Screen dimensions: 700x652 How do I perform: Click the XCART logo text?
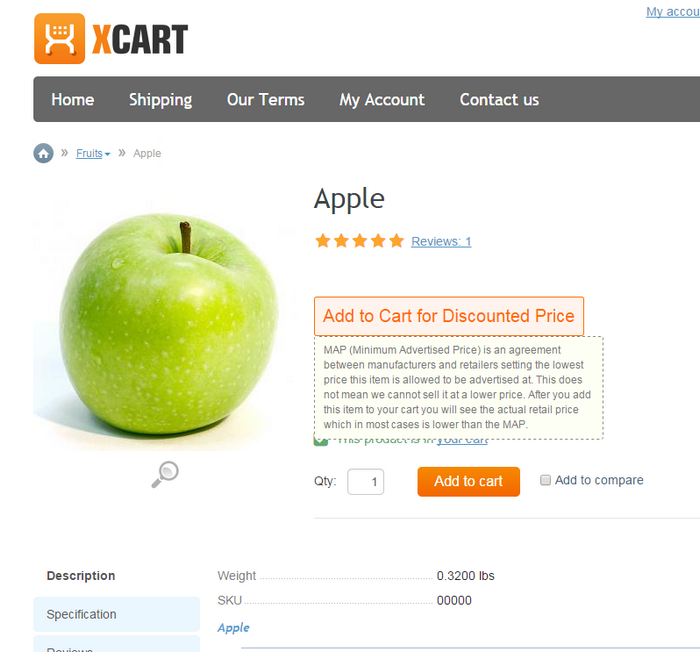[140, 39]
